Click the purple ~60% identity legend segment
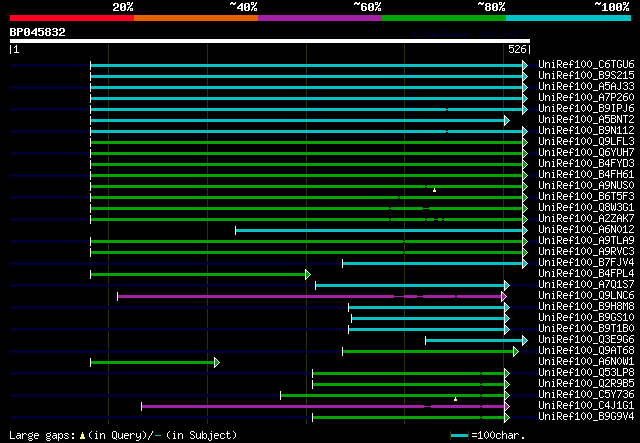The height and width of the screenshot is (443, 640). point(320,18)
